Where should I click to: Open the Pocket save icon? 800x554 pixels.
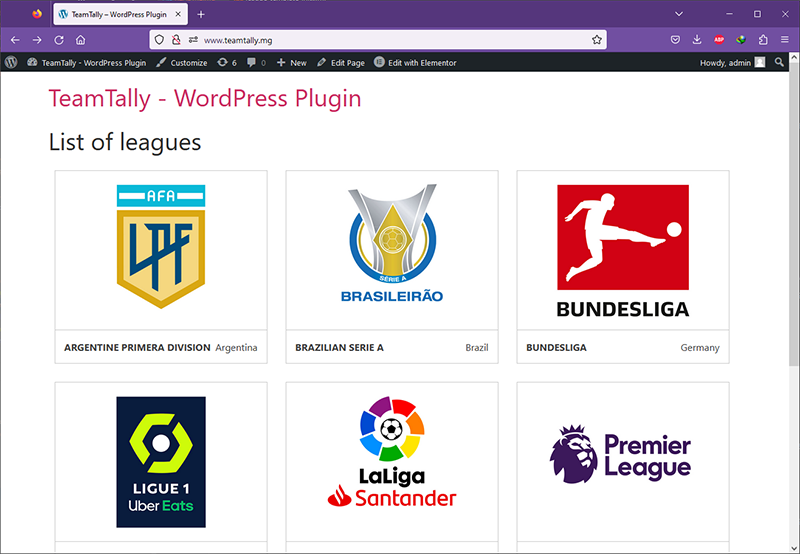pos(675,40)
